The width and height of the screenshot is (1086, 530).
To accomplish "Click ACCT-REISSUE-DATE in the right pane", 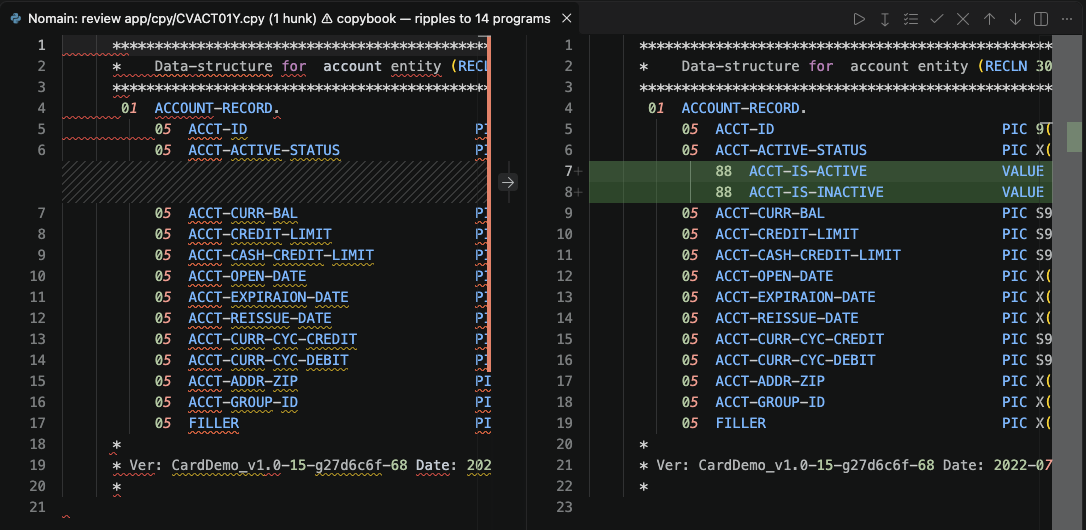I will click(787, 319).
